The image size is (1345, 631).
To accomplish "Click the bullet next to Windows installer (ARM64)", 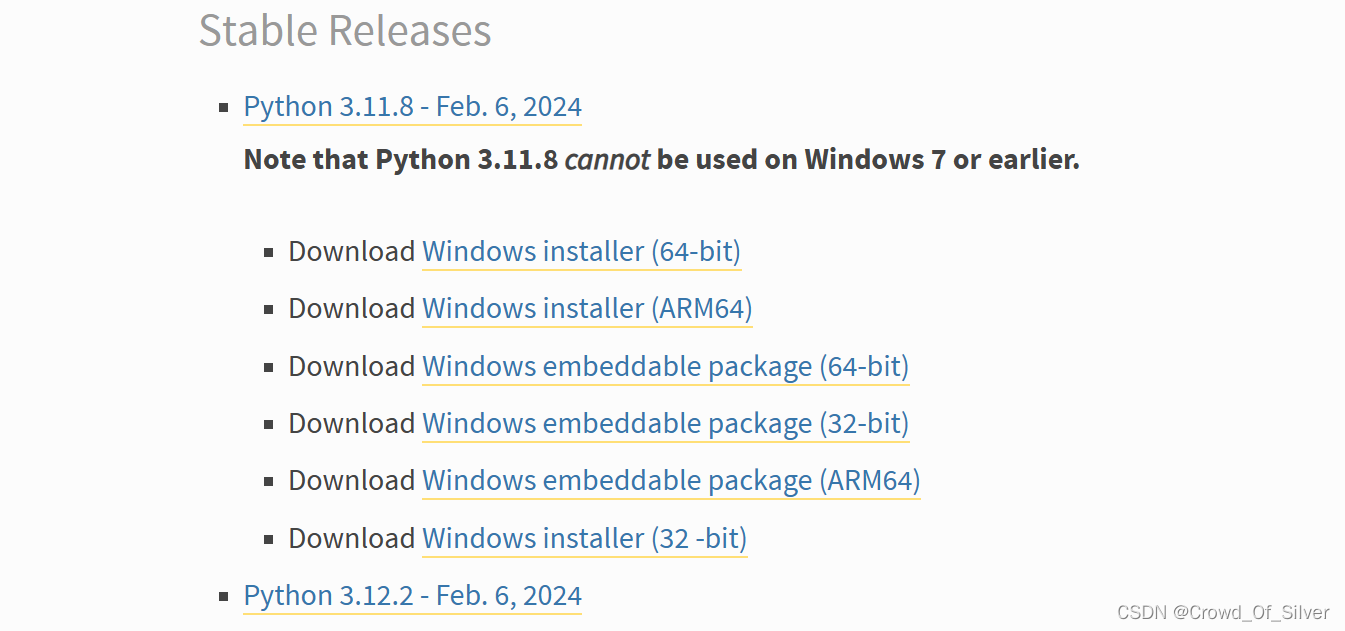I will click(269, 307).
